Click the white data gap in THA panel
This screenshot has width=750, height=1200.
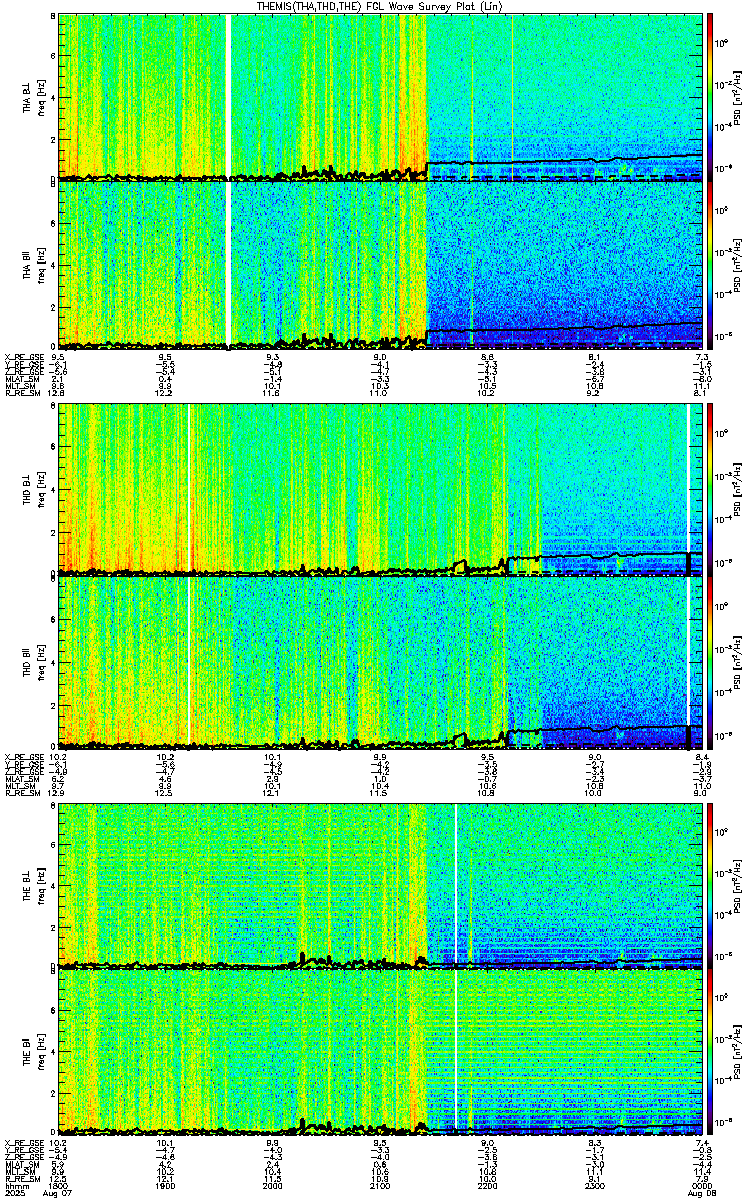pos(229,180)
